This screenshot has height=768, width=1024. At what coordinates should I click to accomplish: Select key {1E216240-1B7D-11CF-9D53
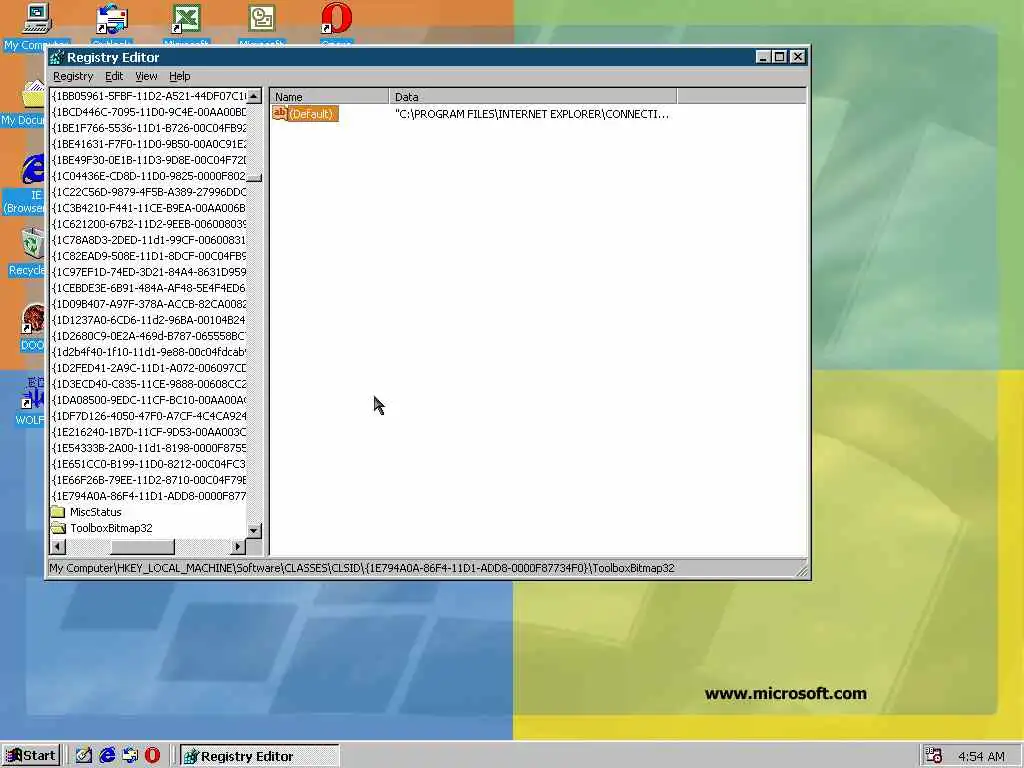pos(149,432)
